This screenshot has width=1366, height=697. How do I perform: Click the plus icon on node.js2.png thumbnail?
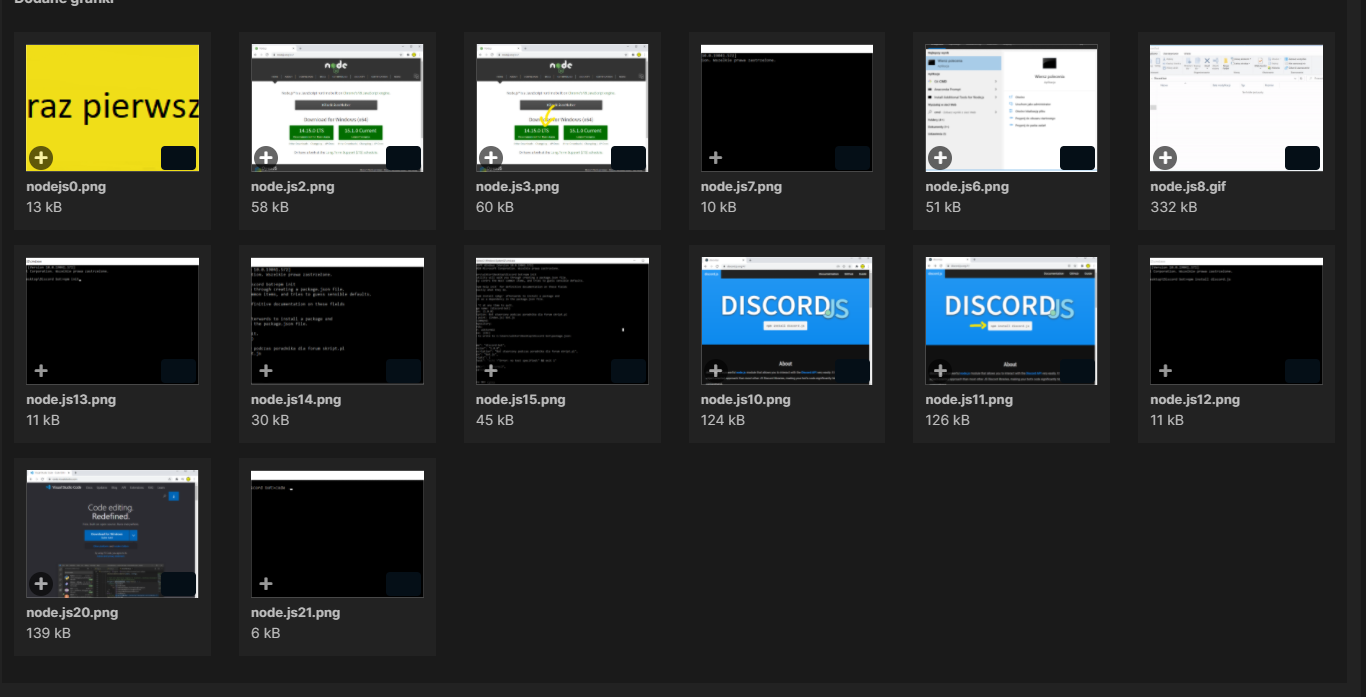(x=266, y=158)
